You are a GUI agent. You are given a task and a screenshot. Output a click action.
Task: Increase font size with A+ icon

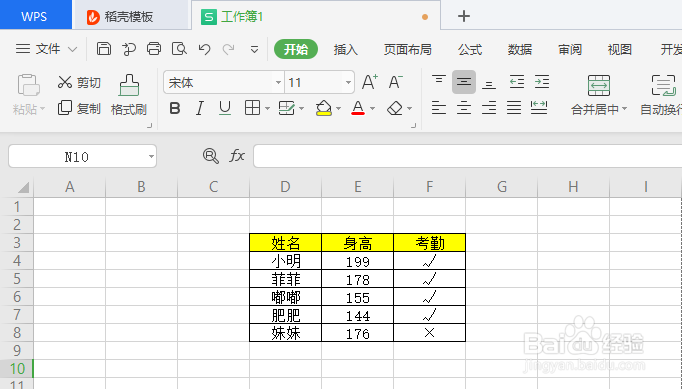tap(370, 82)
